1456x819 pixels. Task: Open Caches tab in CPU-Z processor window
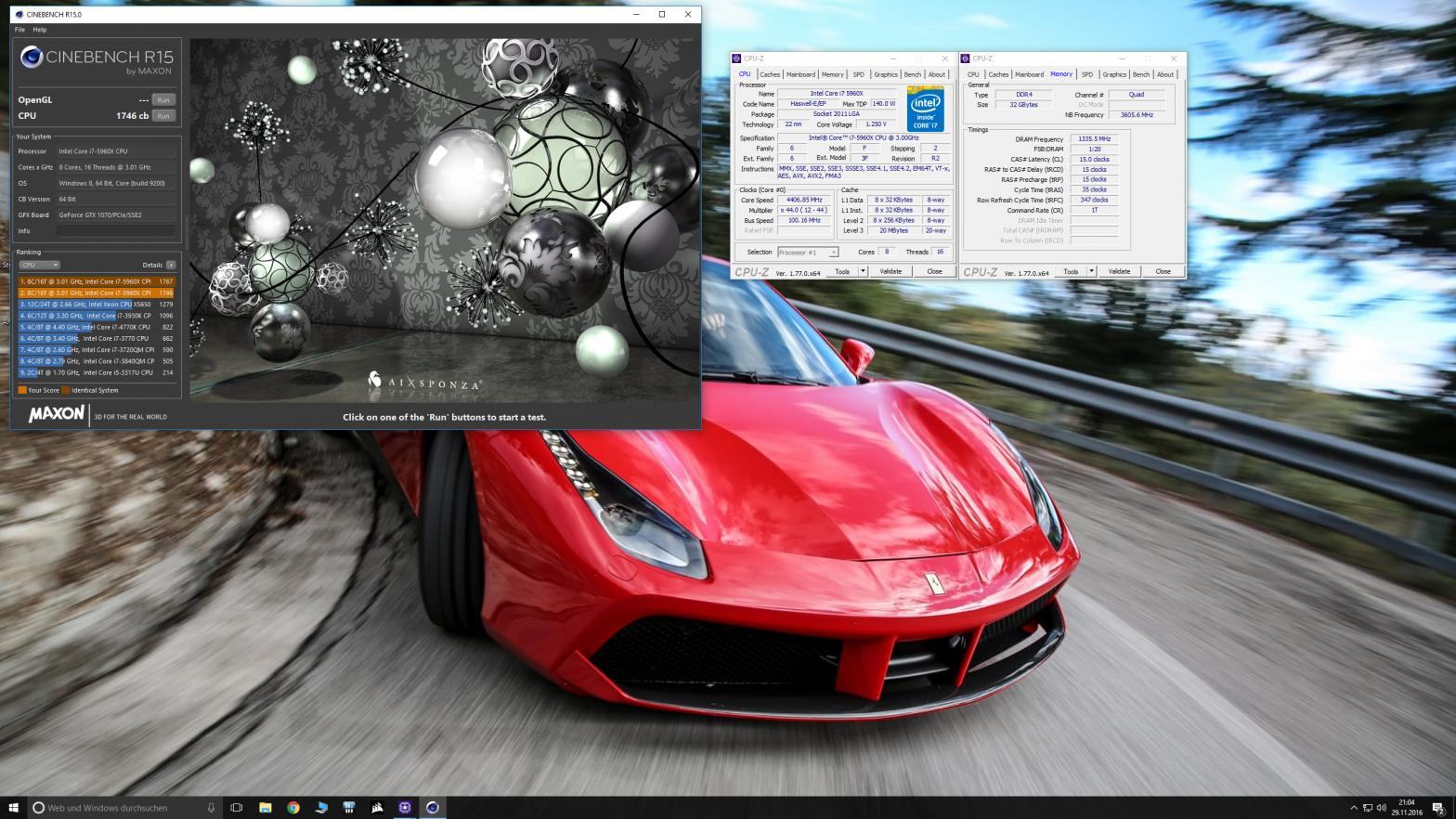coord(770,74)
